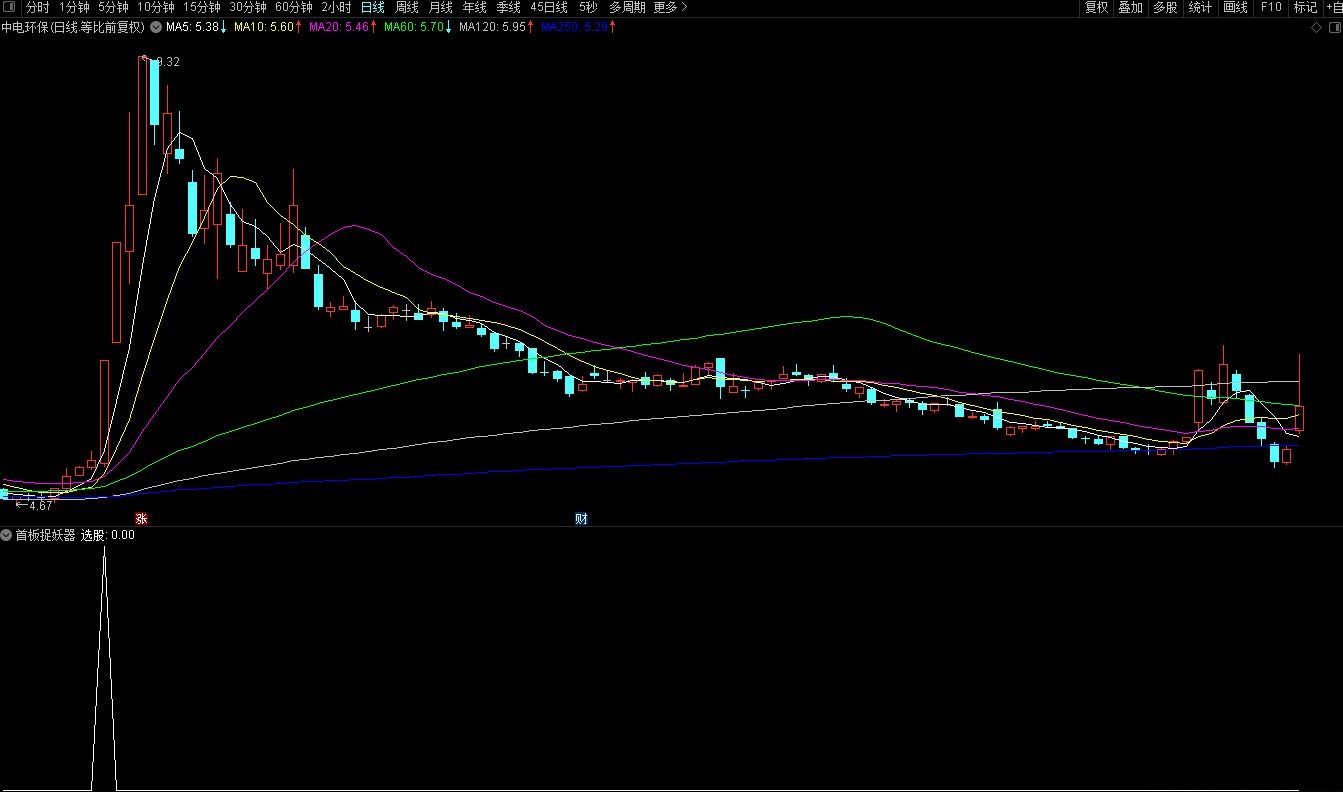Click the 复权 button
1343x792 pixels.
click(x=1097, y=7)
